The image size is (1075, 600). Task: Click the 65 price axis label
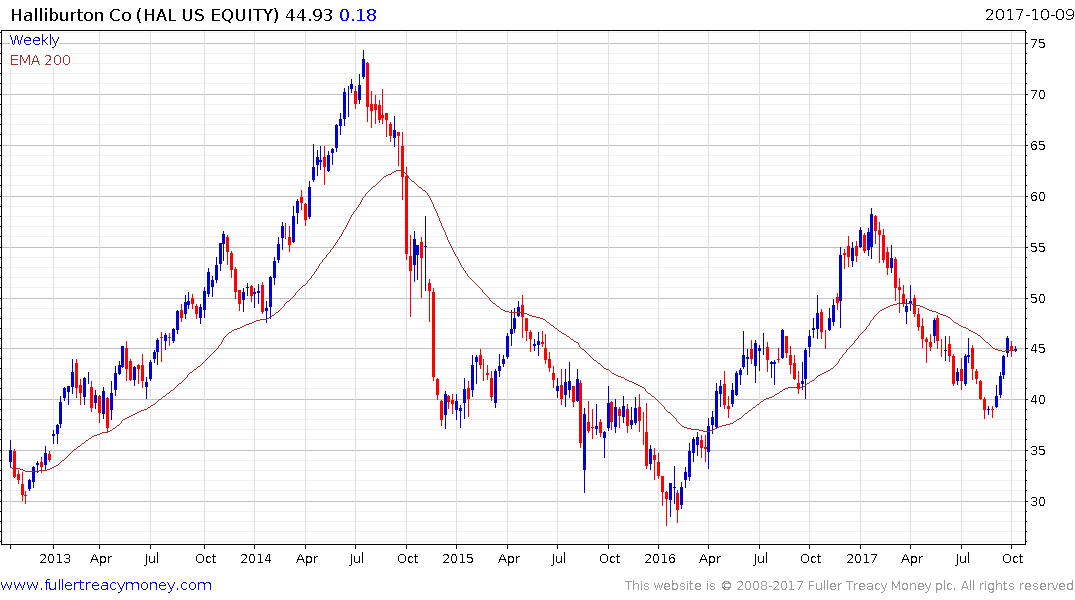1037,145
